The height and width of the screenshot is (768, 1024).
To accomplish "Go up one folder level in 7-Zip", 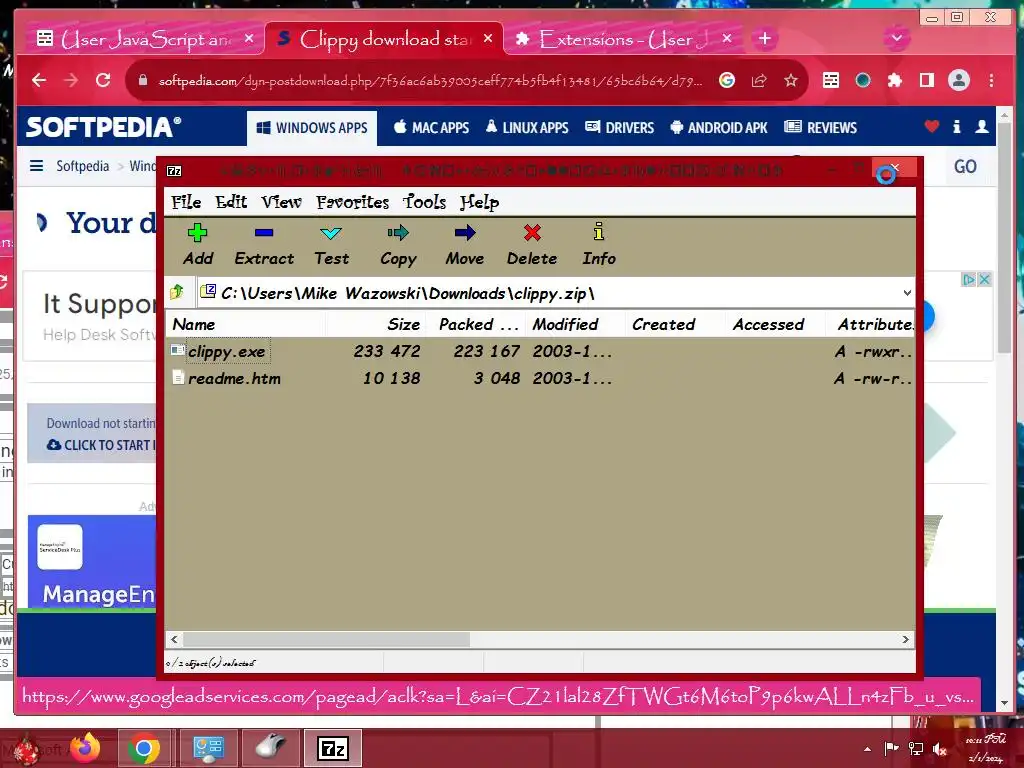I will [177, 292].
